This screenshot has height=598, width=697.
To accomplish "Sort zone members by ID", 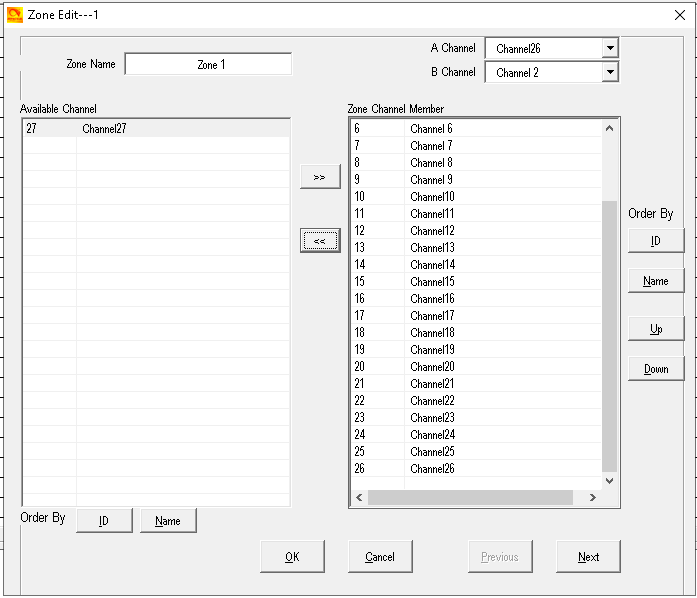I will click(x=656, y=241).
